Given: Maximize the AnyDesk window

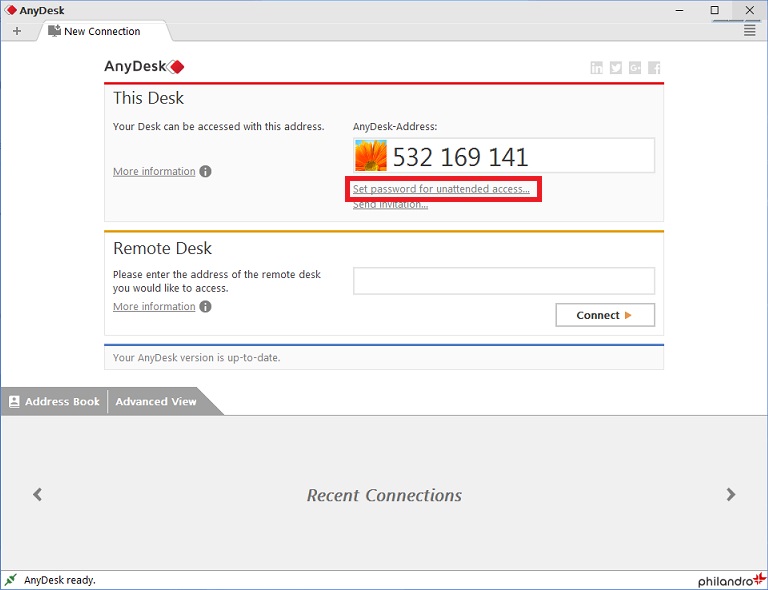Looking at the screenshot, I should coord(715,10).
